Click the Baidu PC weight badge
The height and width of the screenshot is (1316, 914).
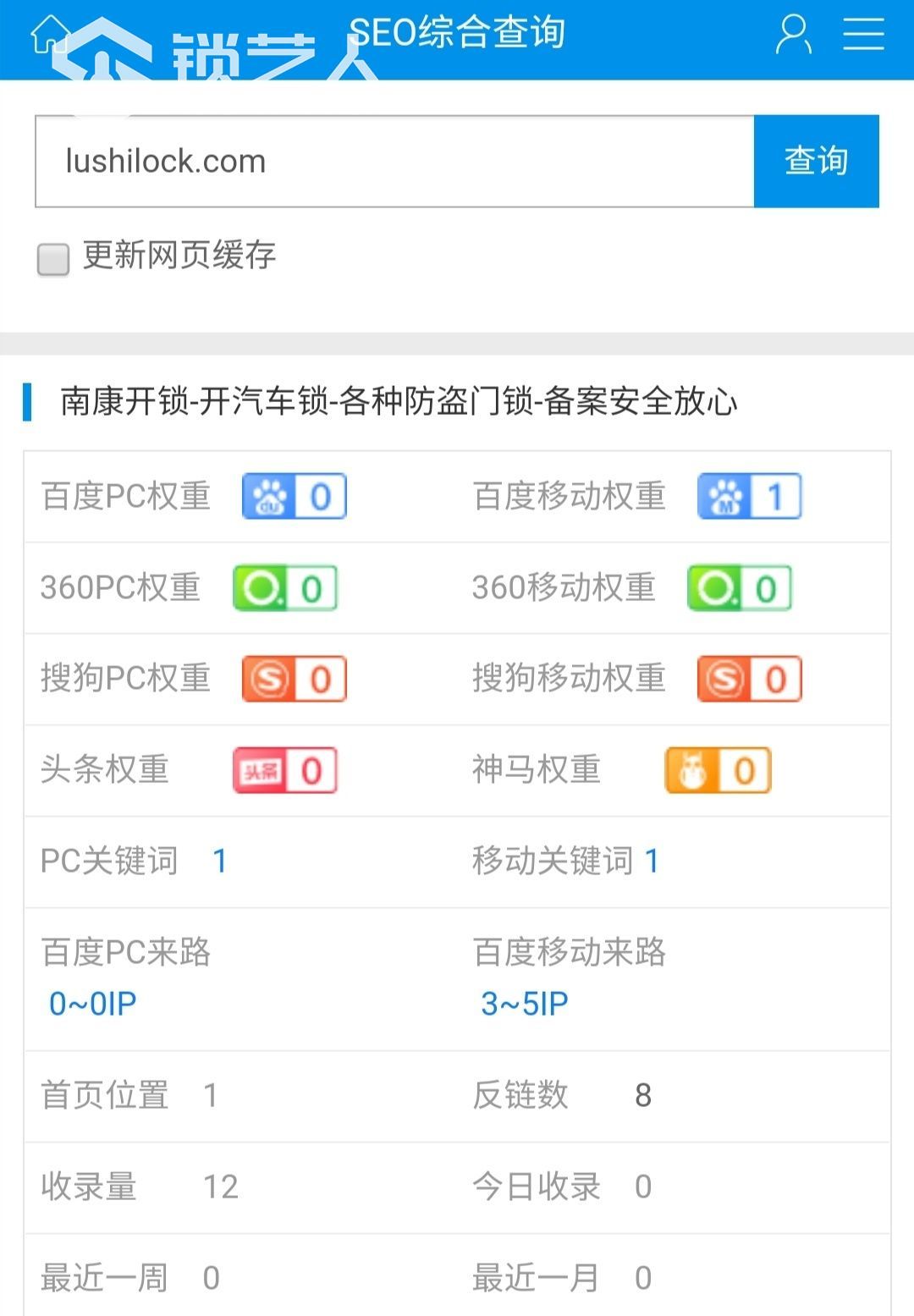pos(295,496)
